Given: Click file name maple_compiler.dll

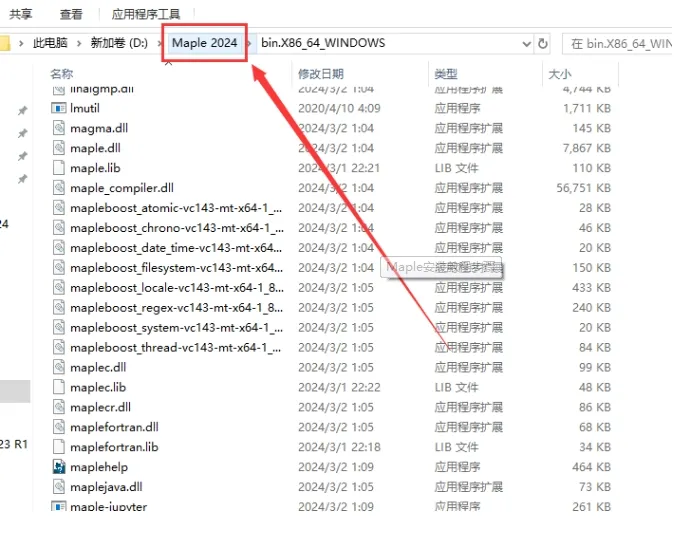Looking at the screenshot, I should [x=122, y=188].
